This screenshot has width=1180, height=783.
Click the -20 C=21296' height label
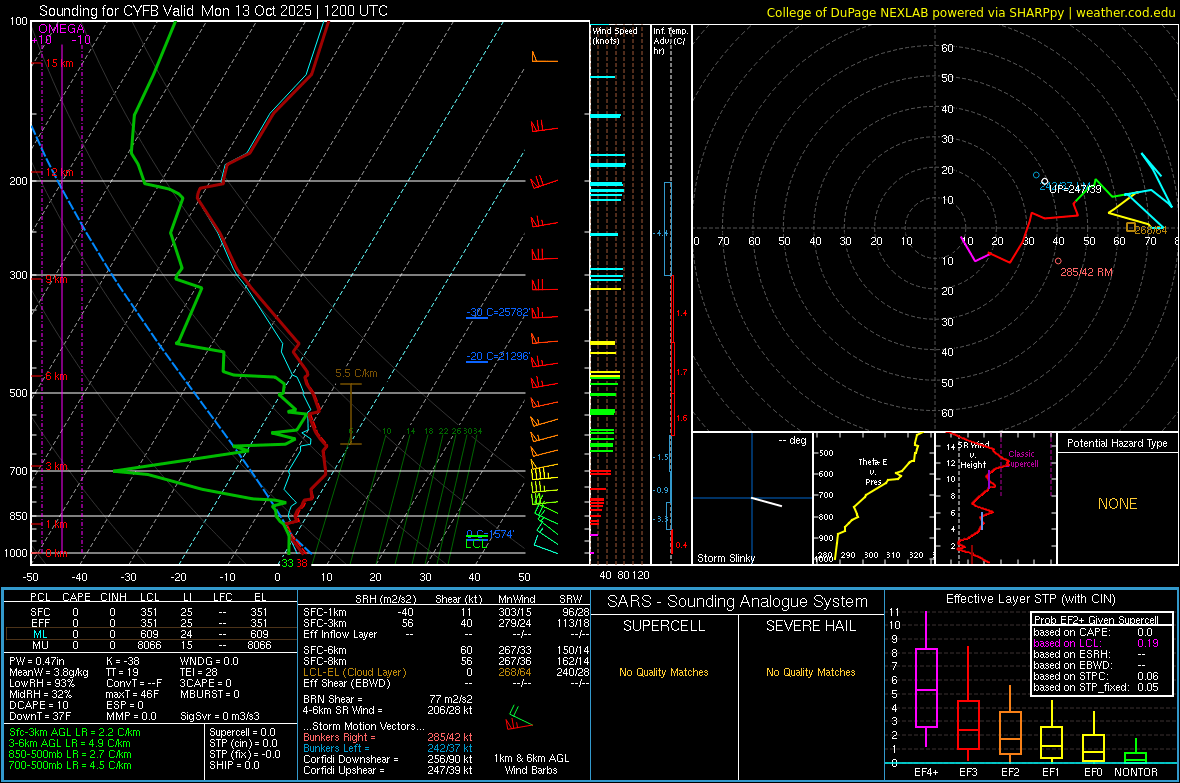coord(499,356)
